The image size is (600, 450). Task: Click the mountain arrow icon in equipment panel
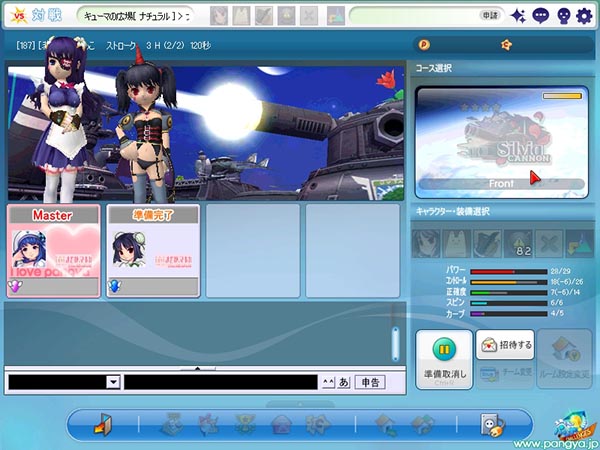point(579,243)
